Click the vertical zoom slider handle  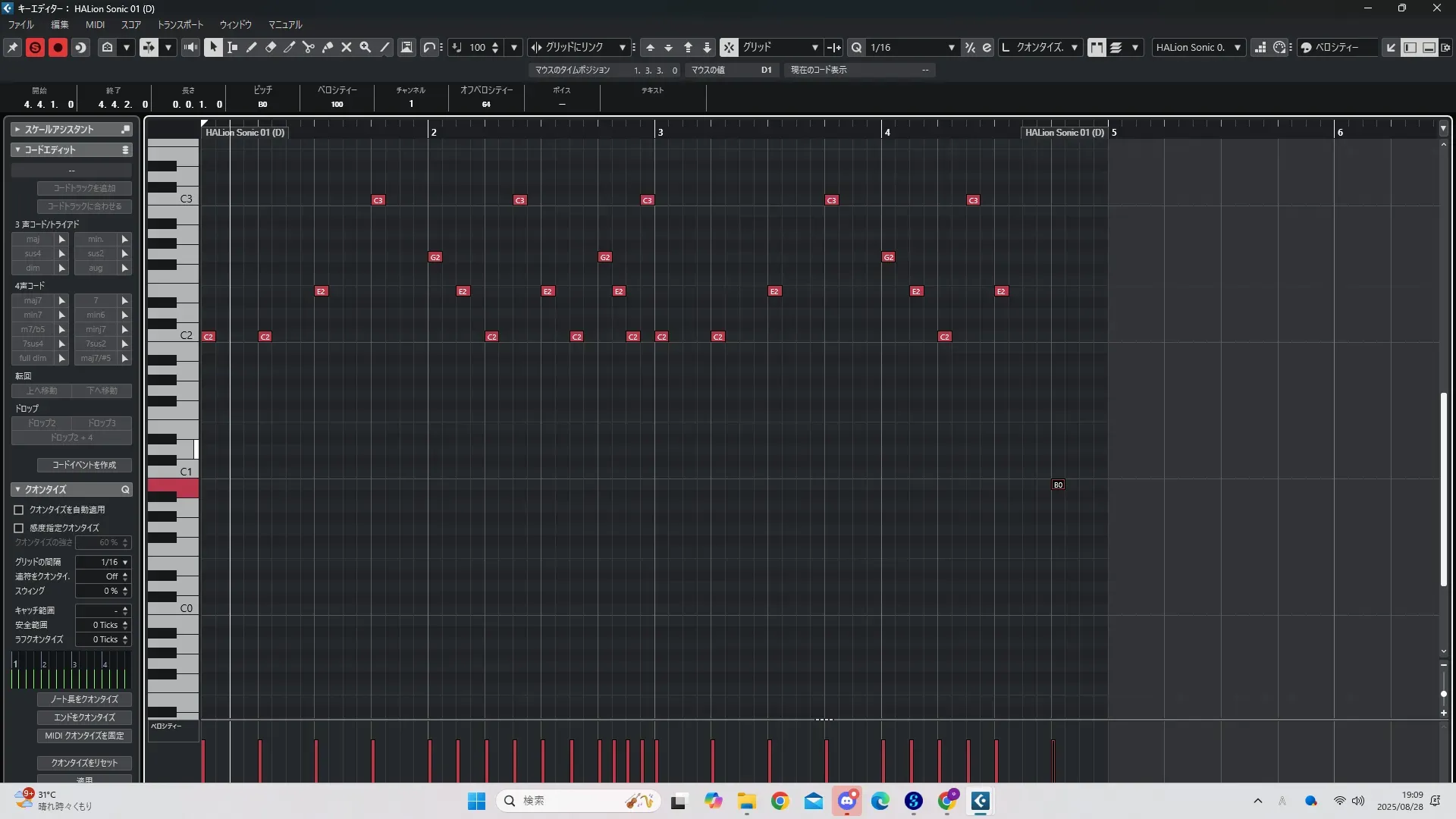click(x=1443, y=694)
